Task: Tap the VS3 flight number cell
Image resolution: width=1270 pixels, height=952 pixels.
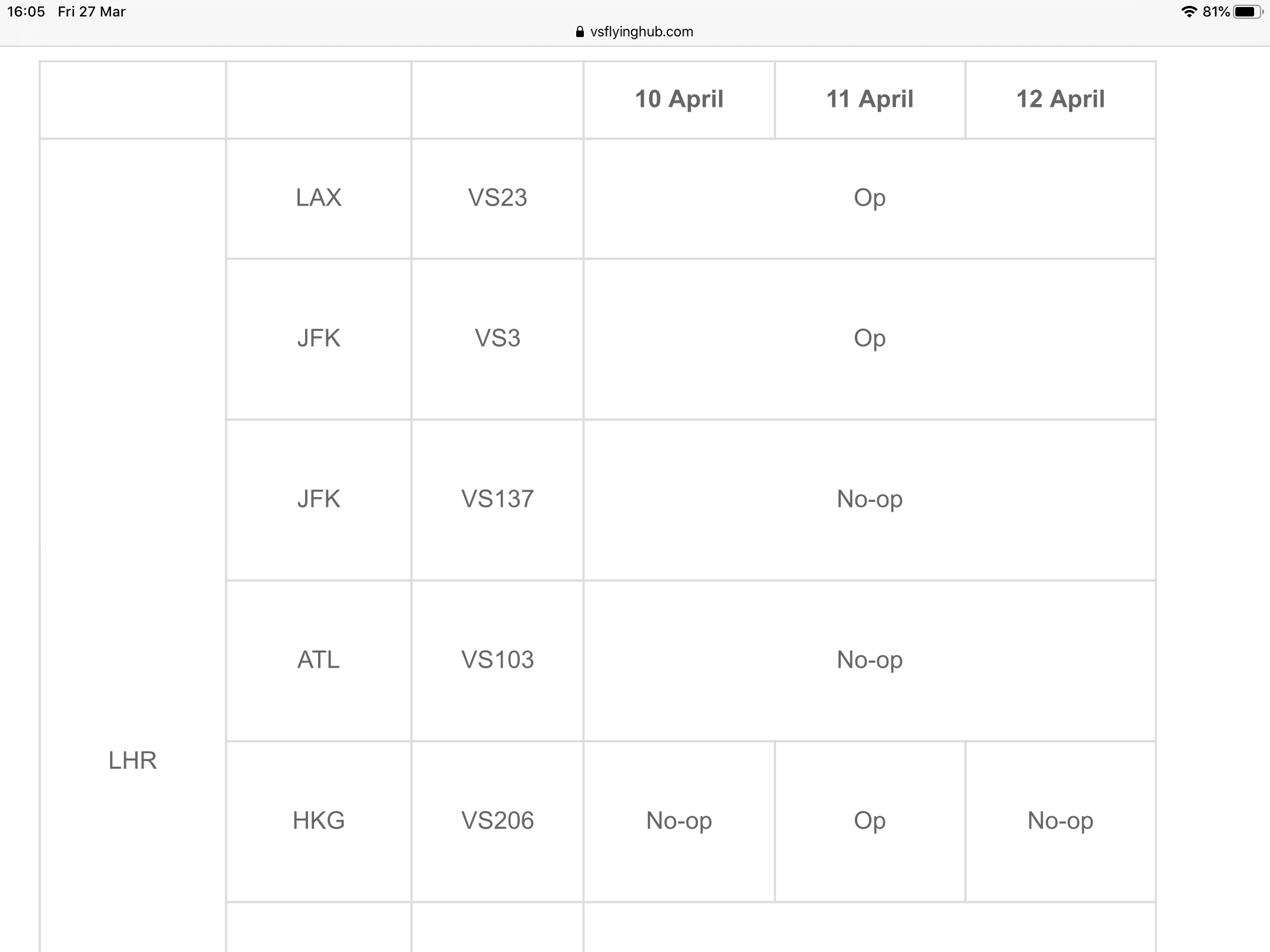Action: pos(497,338)
